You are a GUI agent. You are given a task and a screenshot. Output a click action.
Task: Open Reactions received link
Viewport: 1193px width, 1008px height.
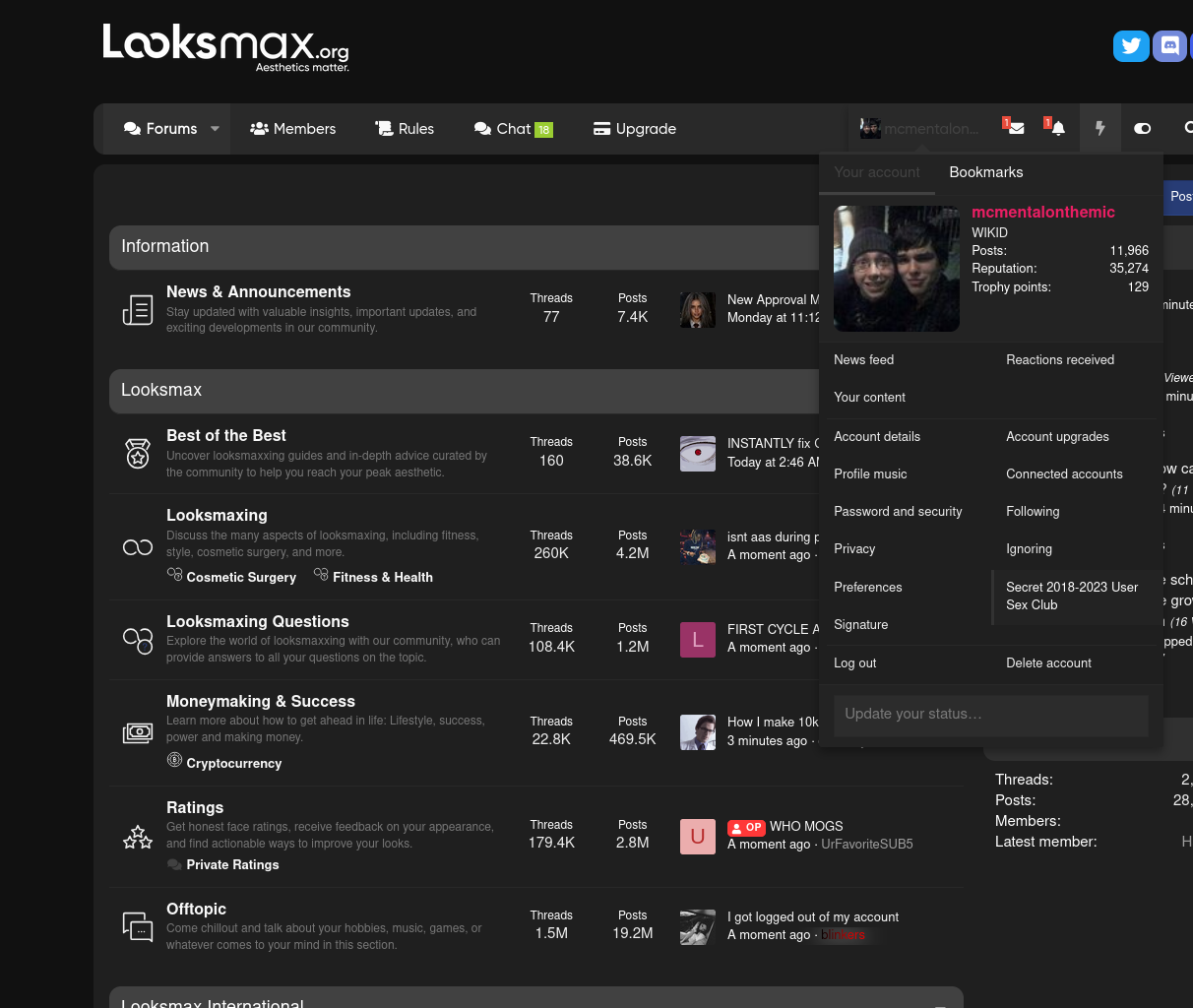click(1060, 360)
